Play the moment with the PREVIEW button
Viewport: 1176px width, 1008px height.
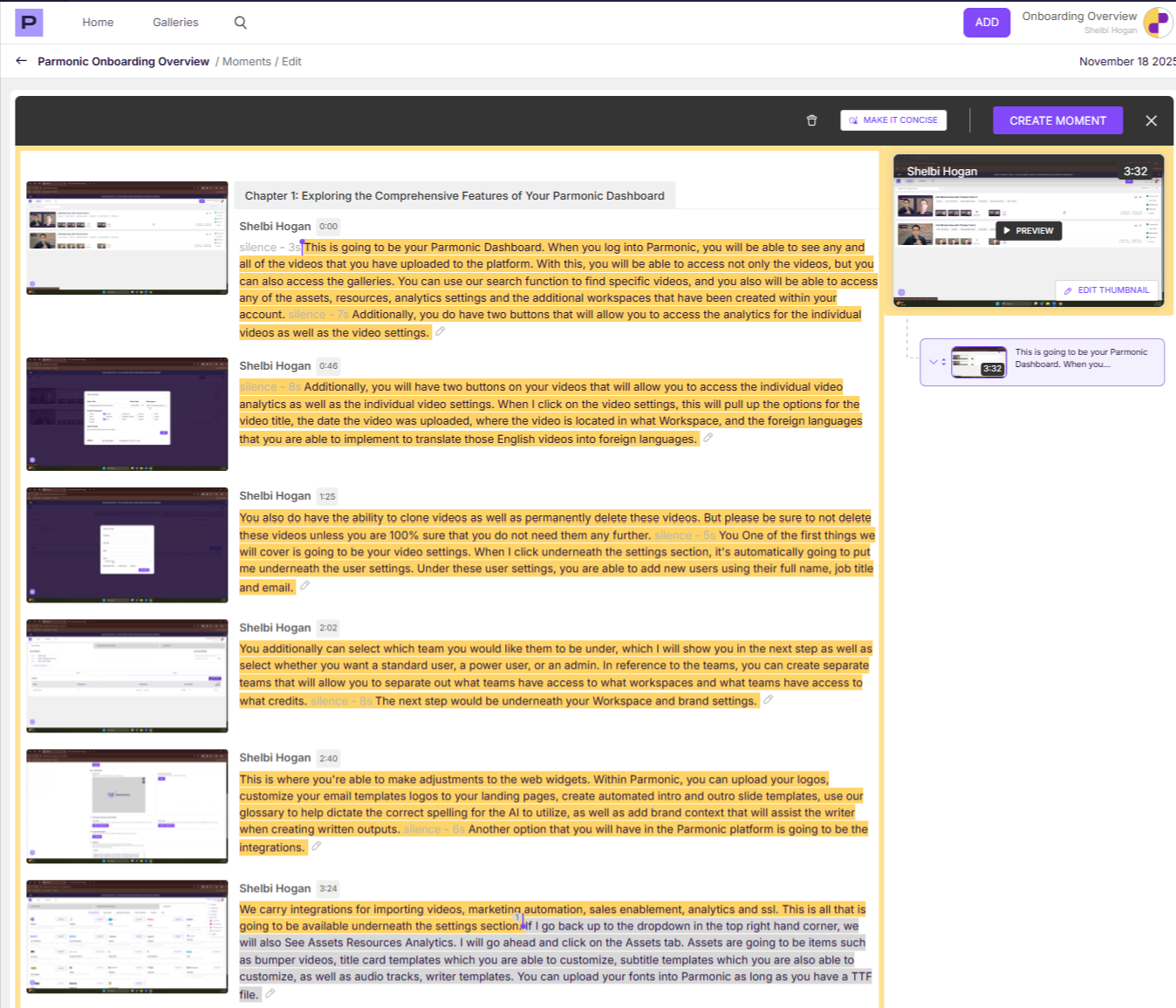(1029, 231)
